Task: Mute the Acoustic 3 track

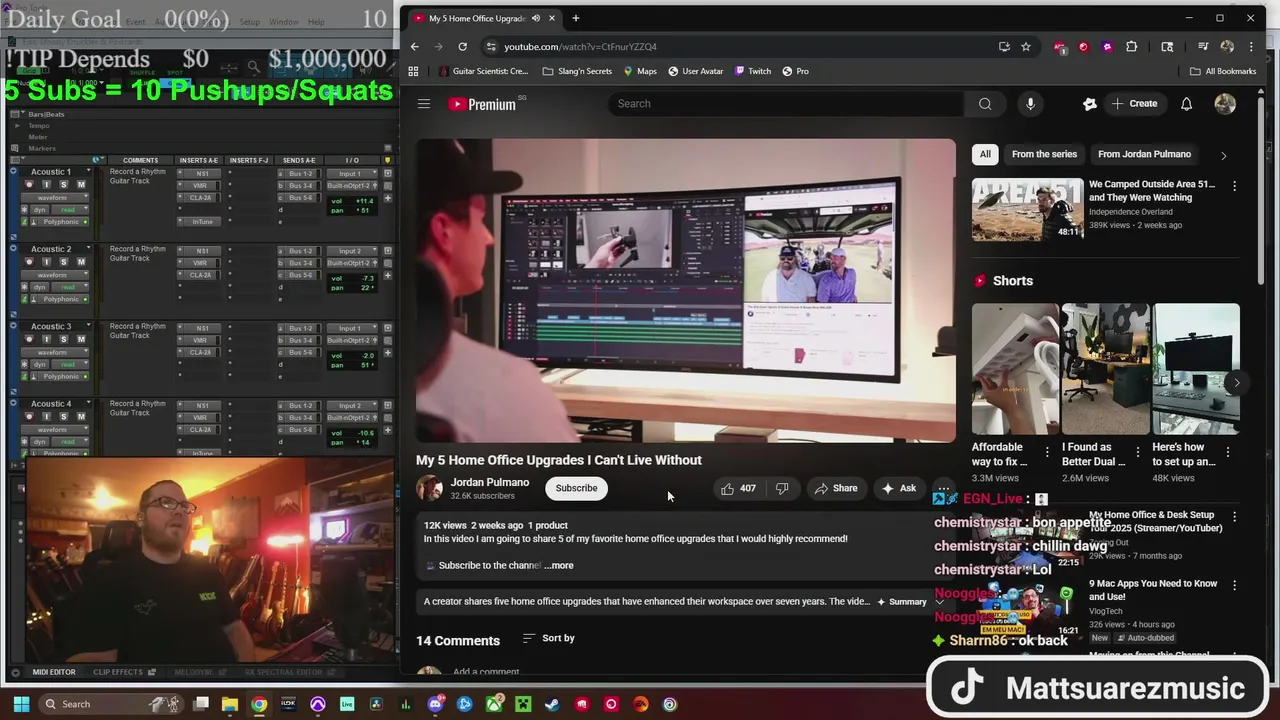Action: click(x=81, y=339)
